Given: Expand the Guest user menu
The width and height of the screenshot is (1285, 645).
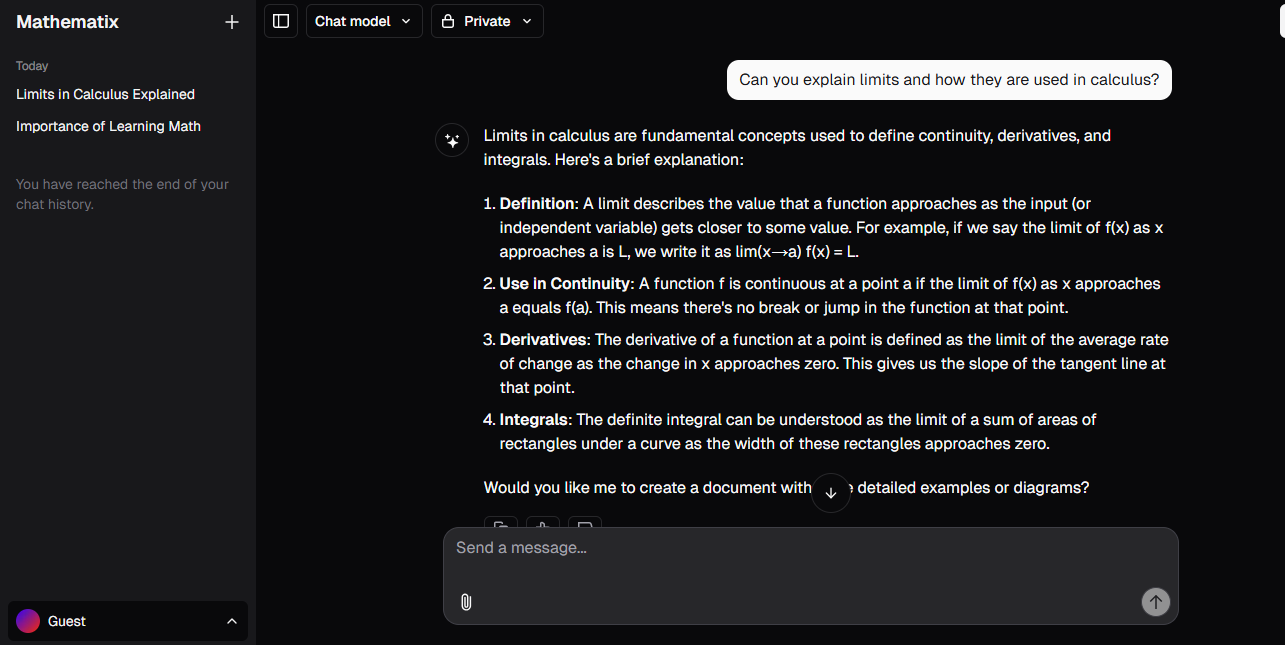Looking at the screenshot, I should coord(128,621).
